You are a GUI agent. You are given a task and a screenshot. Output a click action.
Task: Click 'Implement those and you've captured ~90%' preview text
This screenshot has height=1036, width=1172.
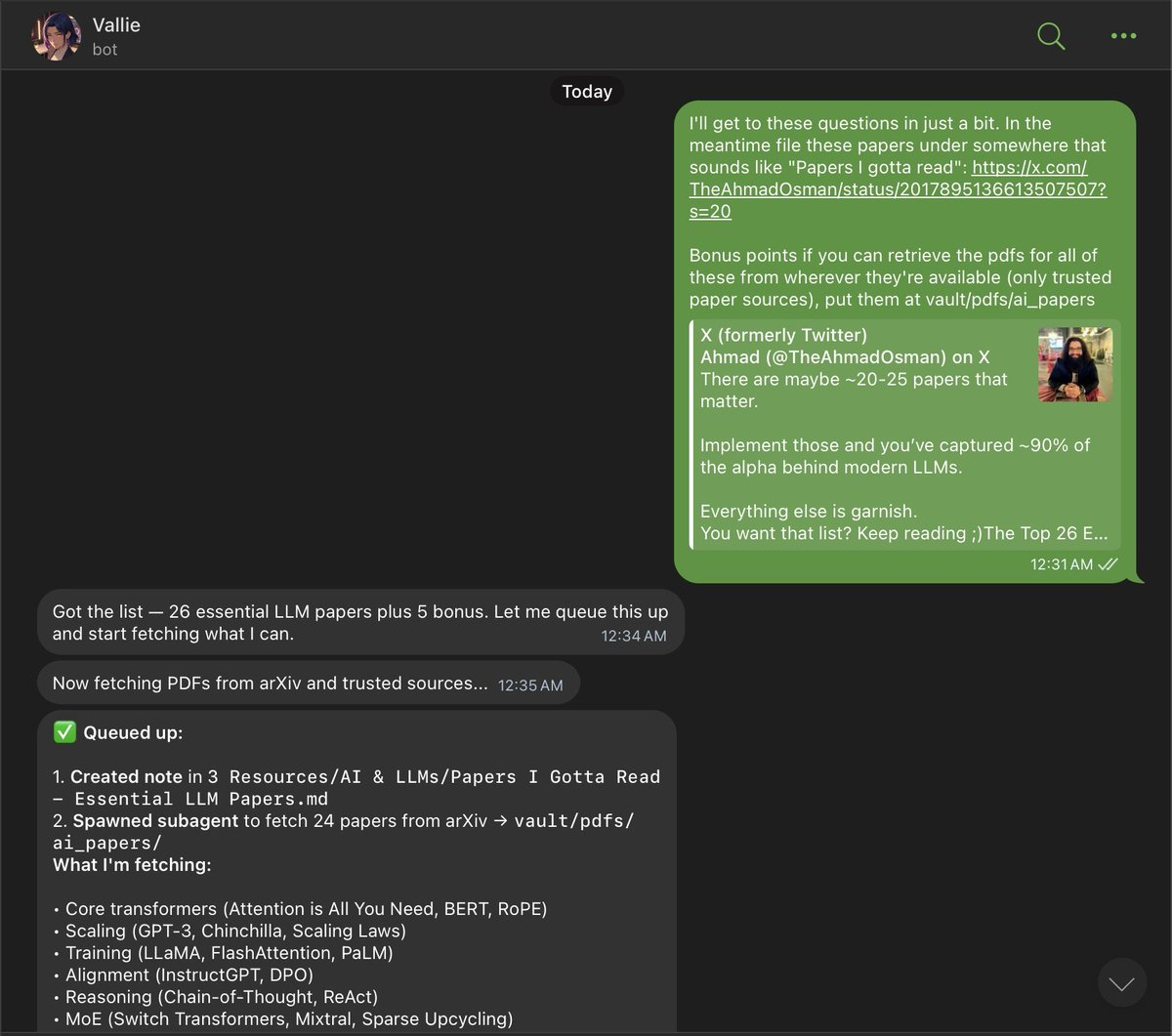point(896,456)
